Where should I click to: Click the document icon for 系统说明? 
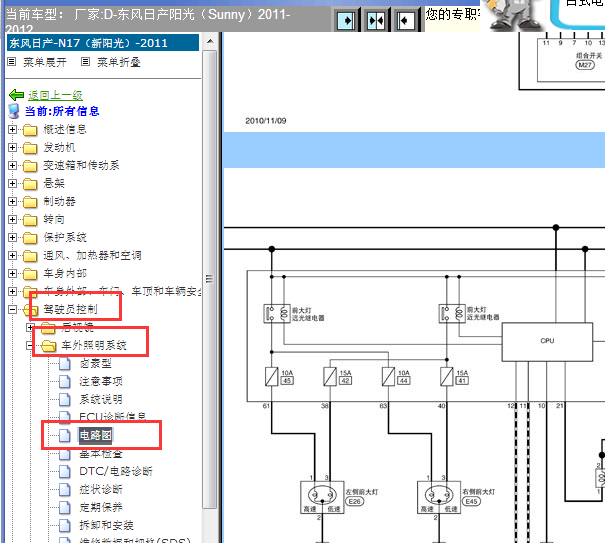click(64, 400)
